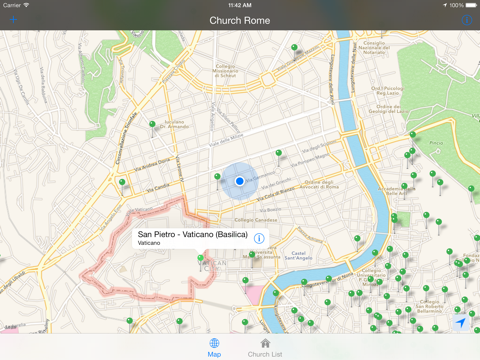Tap the Collegio Canadese map label
The height and width of the screenshot is (360, 480).
[256, 220]
